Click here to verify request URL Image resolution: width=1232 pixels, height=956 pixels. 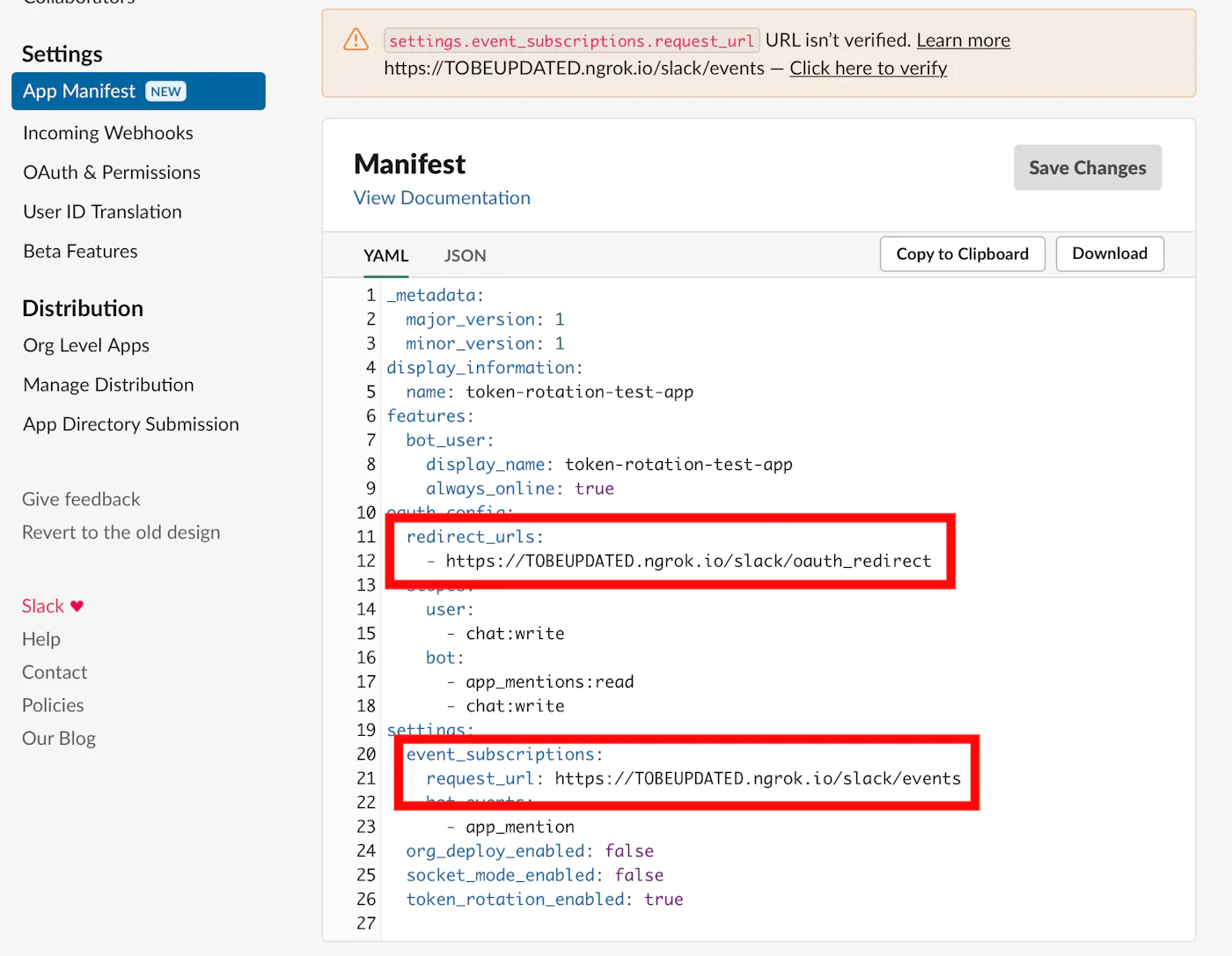[x=869, y=69]
